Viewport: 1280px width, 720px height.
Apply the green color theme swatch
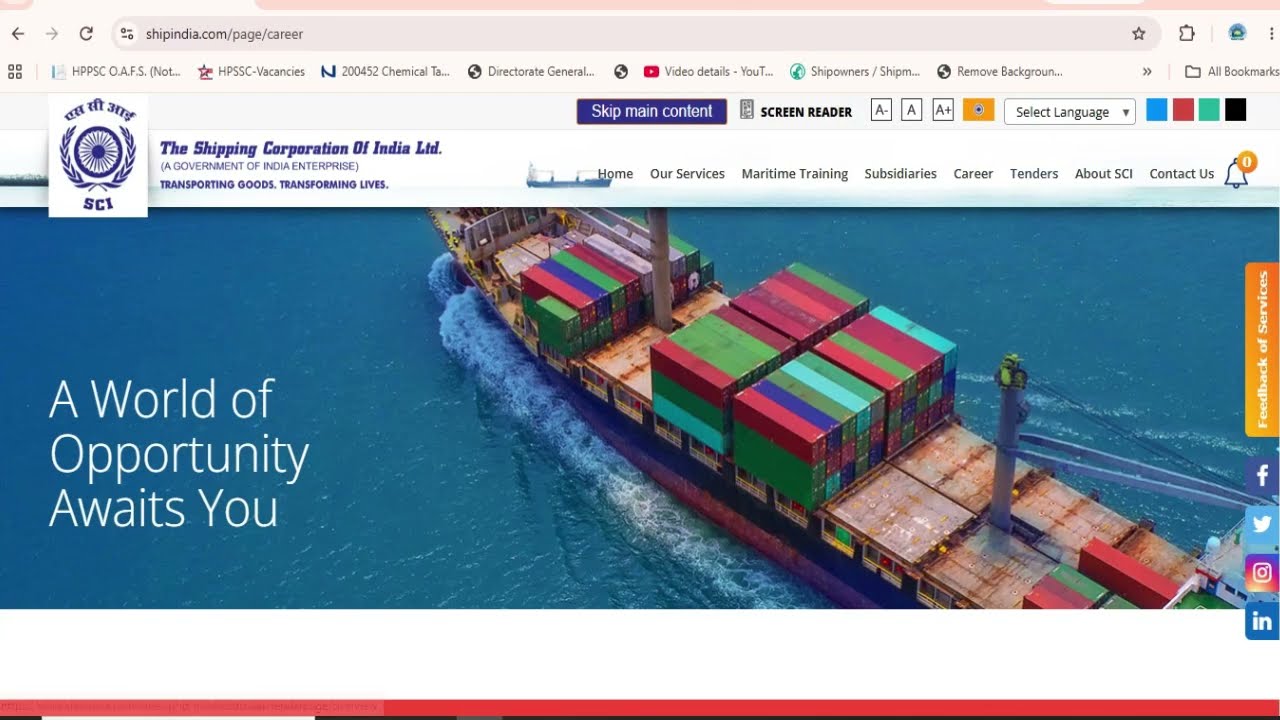point(1209,110)
